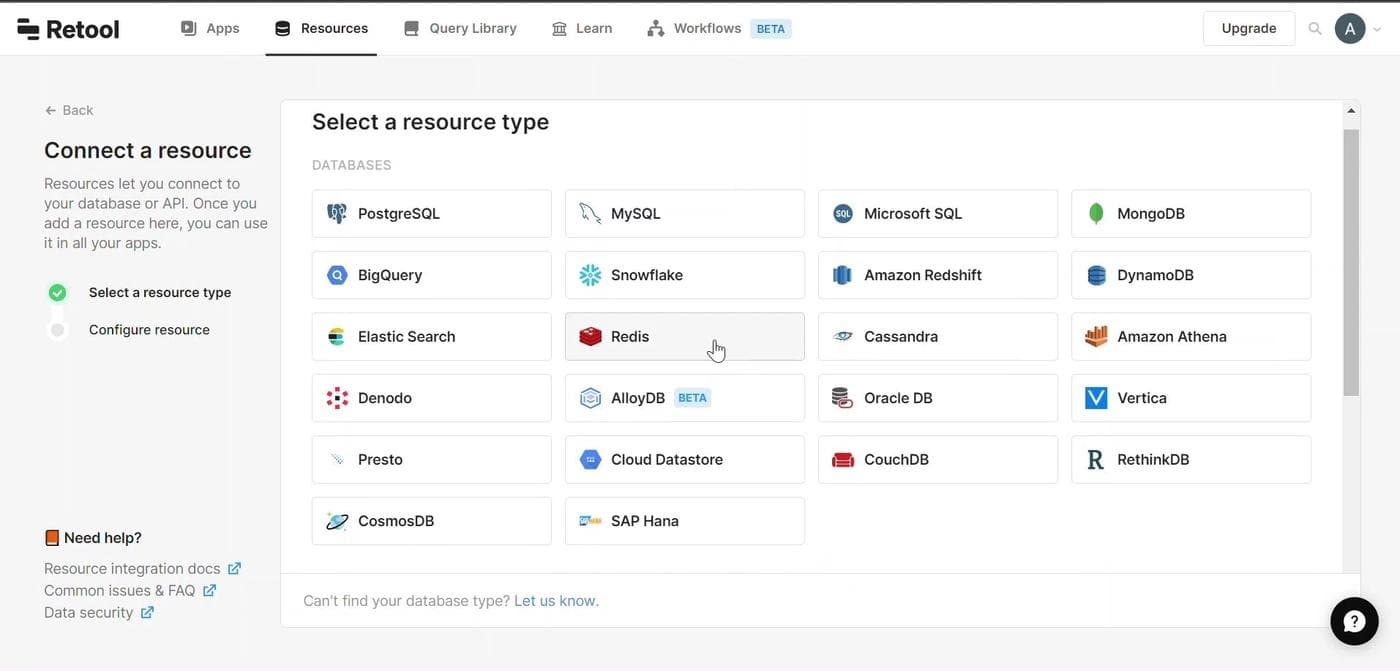Pick the MongoDB resource card

click(x=1190, y=214)
